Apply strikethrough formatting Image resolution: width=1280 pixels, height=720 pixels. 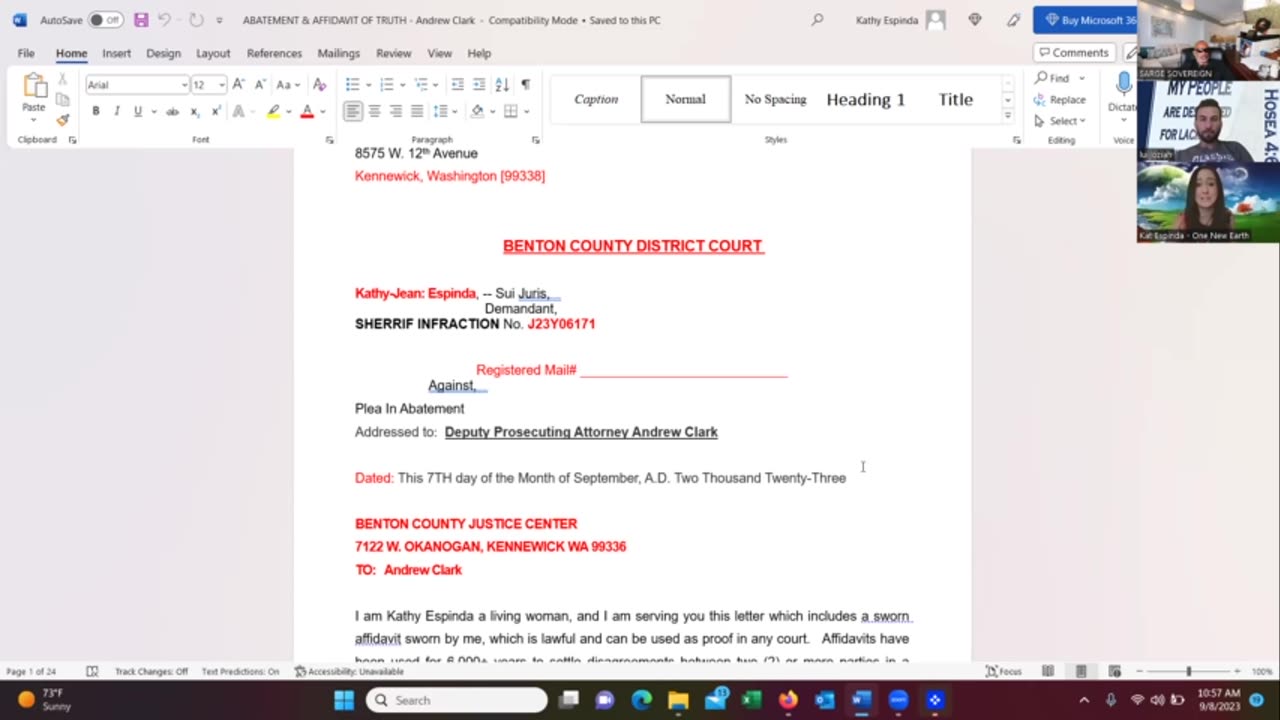(x=172, y=111)
